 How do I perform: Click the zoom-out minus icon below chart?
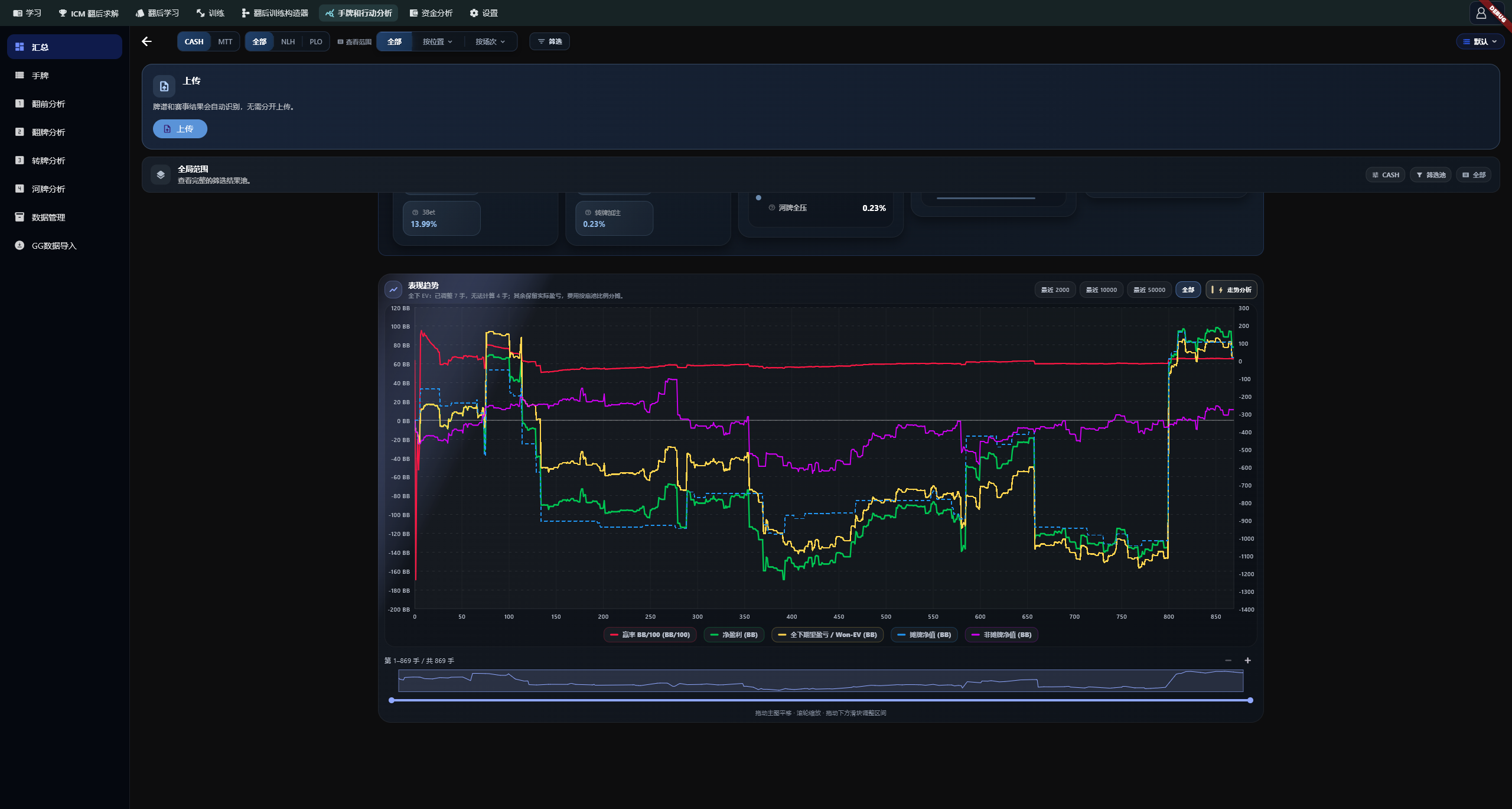point(1228,661)
